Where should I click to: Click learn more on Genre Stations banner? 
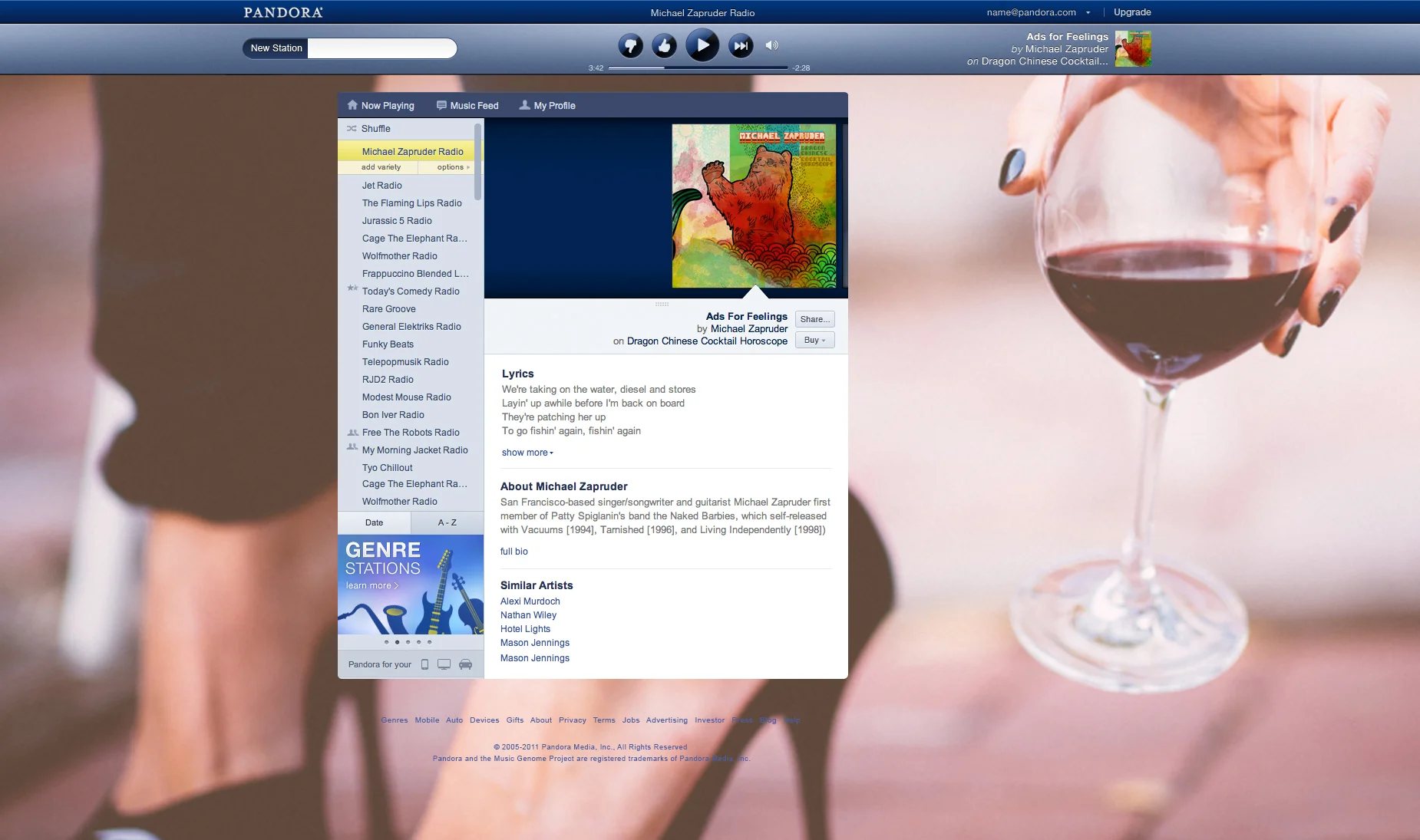[372, 586]
